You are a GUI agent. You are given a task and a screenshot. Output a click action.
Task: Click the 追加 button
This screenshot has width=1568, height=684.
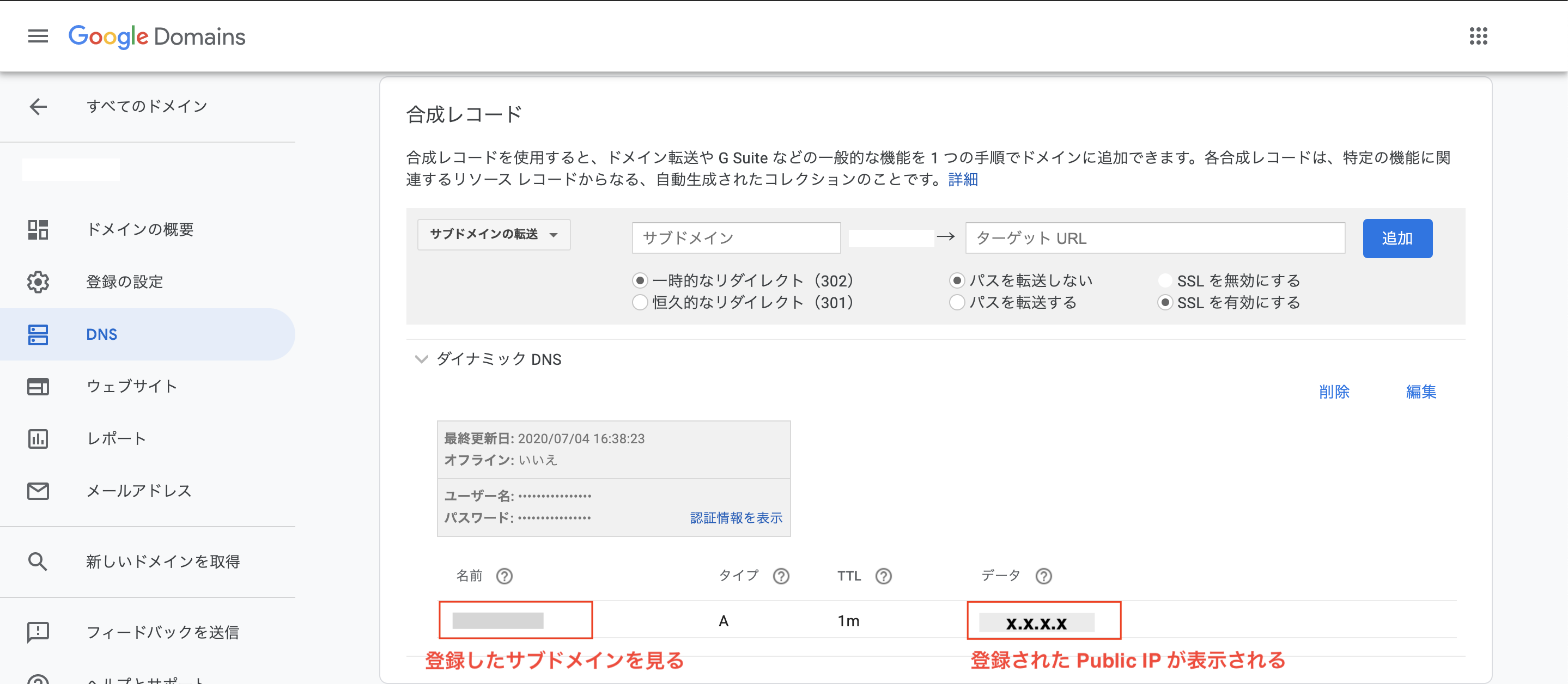pyautogui.click(x=1397, y=238)
